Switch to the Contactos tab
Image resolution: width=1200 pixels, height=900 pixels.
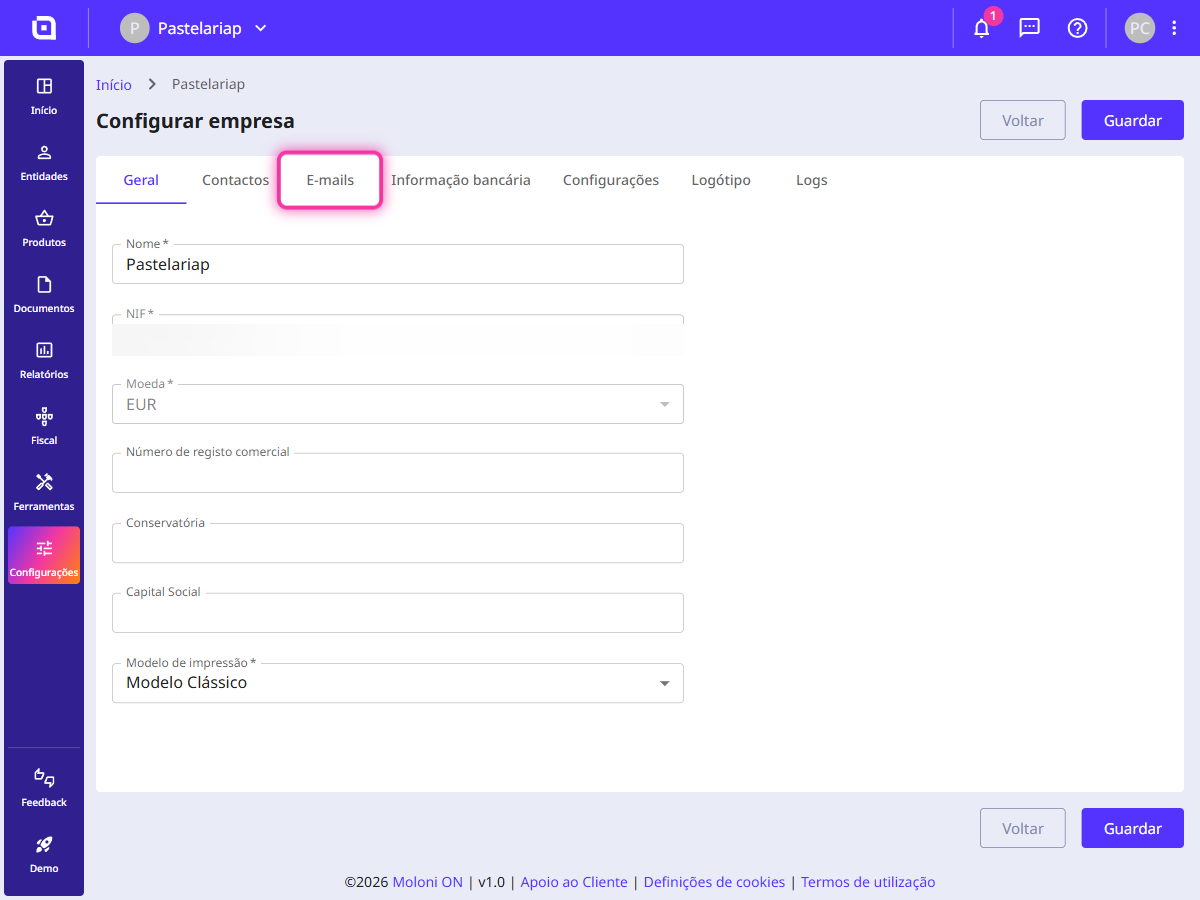click(x=236, y=180)
